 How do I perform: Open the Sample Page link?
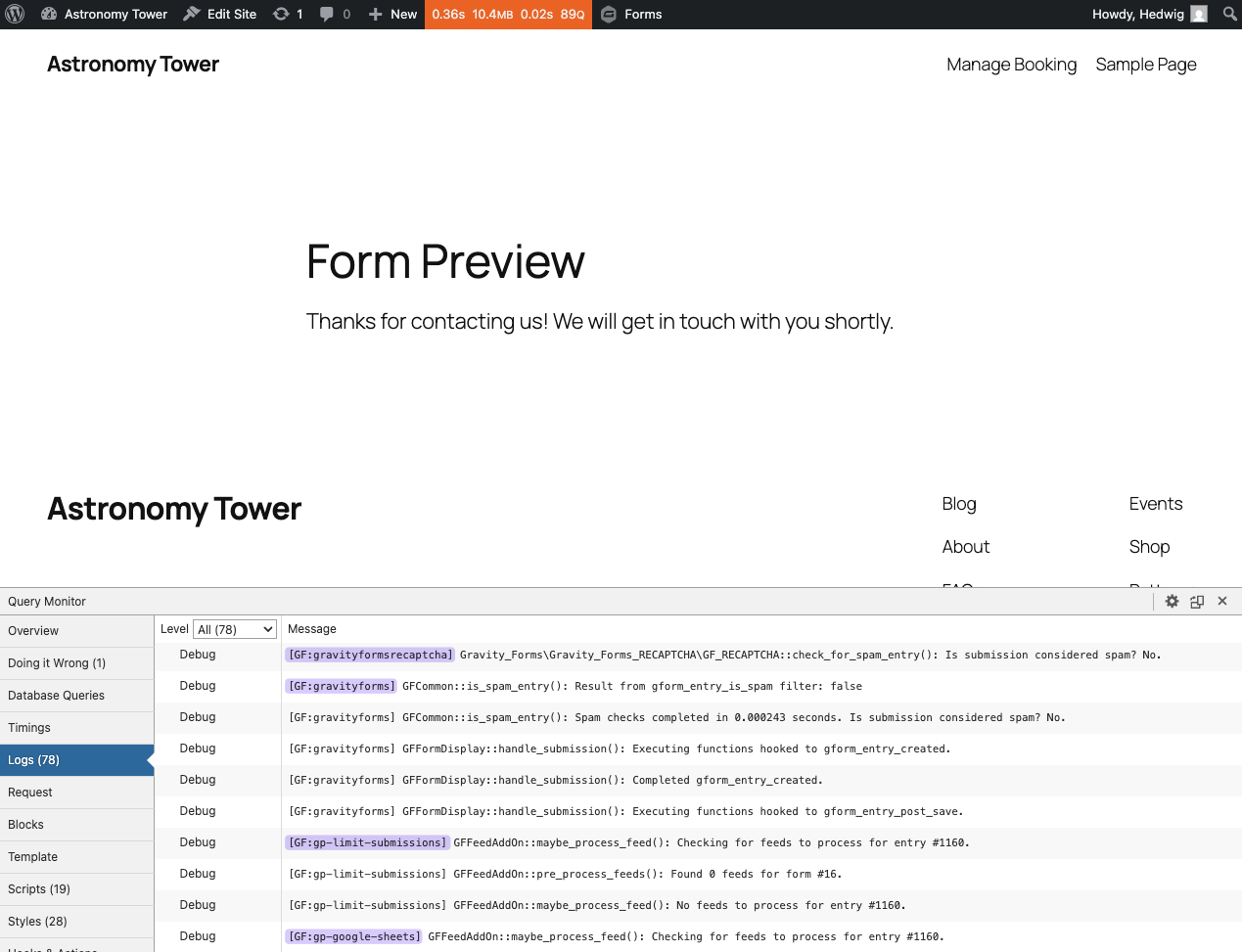click(1145, 65)
